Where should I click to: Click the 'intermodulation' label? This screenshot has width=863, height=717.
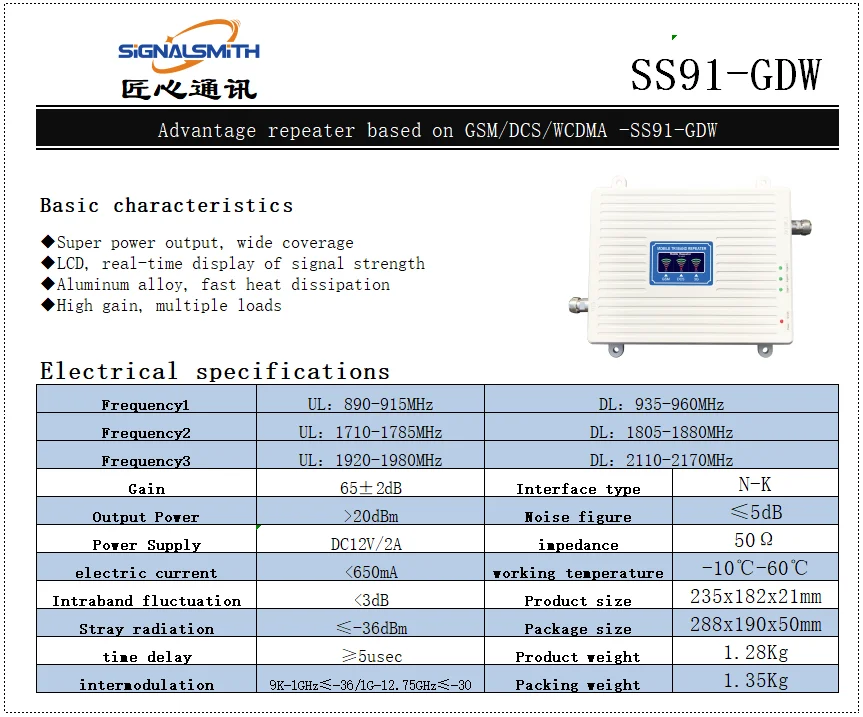point(146,685)
